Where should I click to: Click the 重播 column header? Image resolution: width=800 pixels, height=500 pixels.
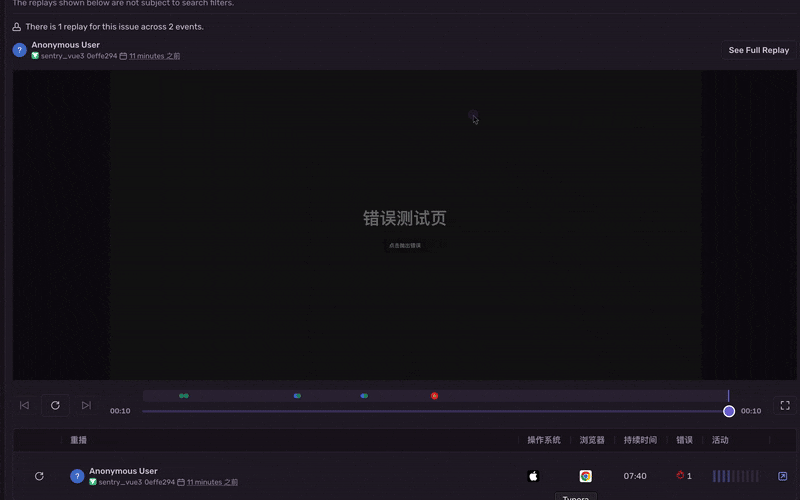coord(79,440)
